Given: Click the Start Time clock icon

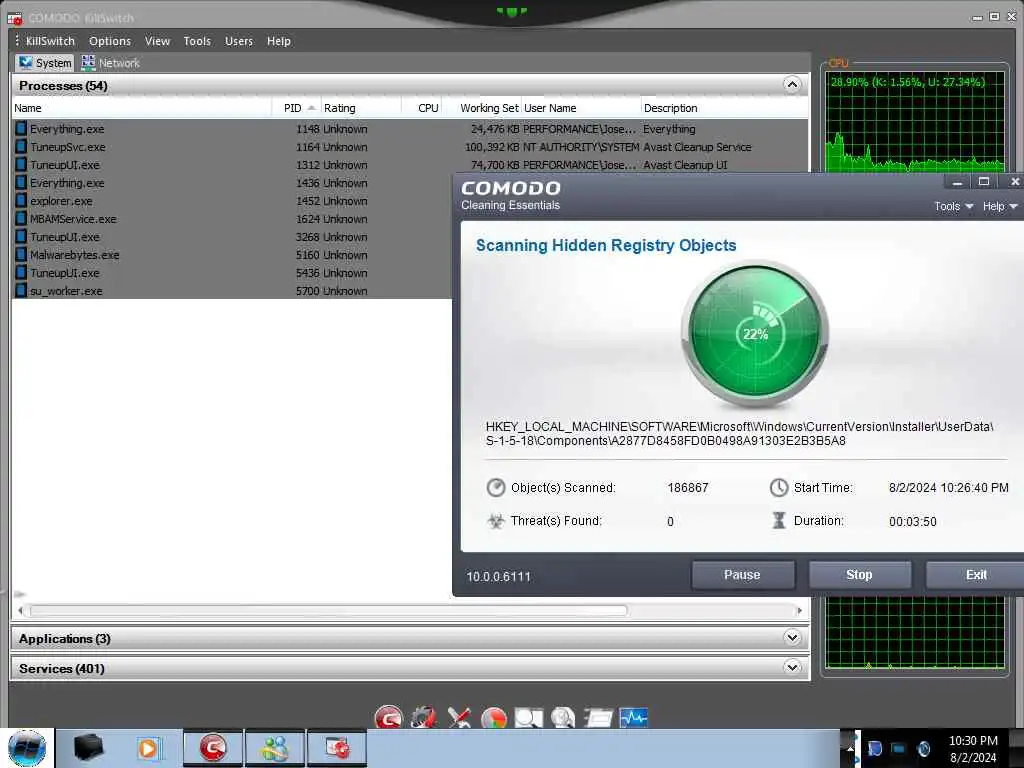Looking at the screenshot, I should click(778, 488).
